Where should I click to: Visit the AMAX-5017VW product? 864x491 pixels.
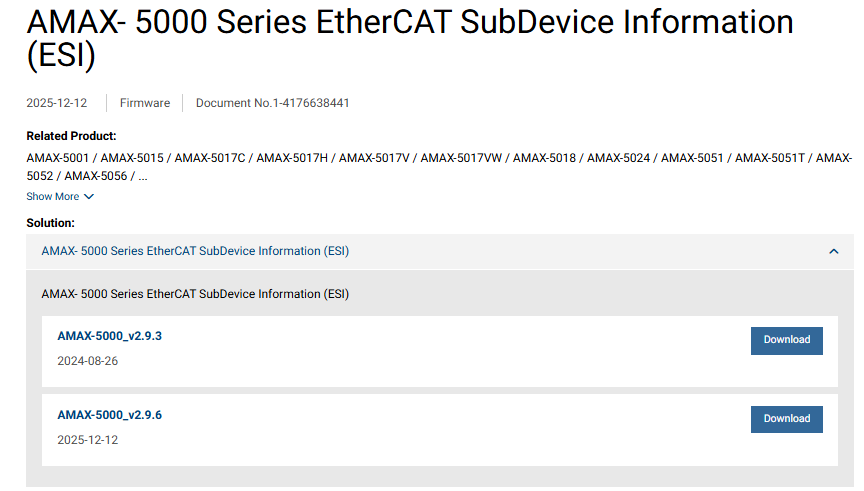462,158
